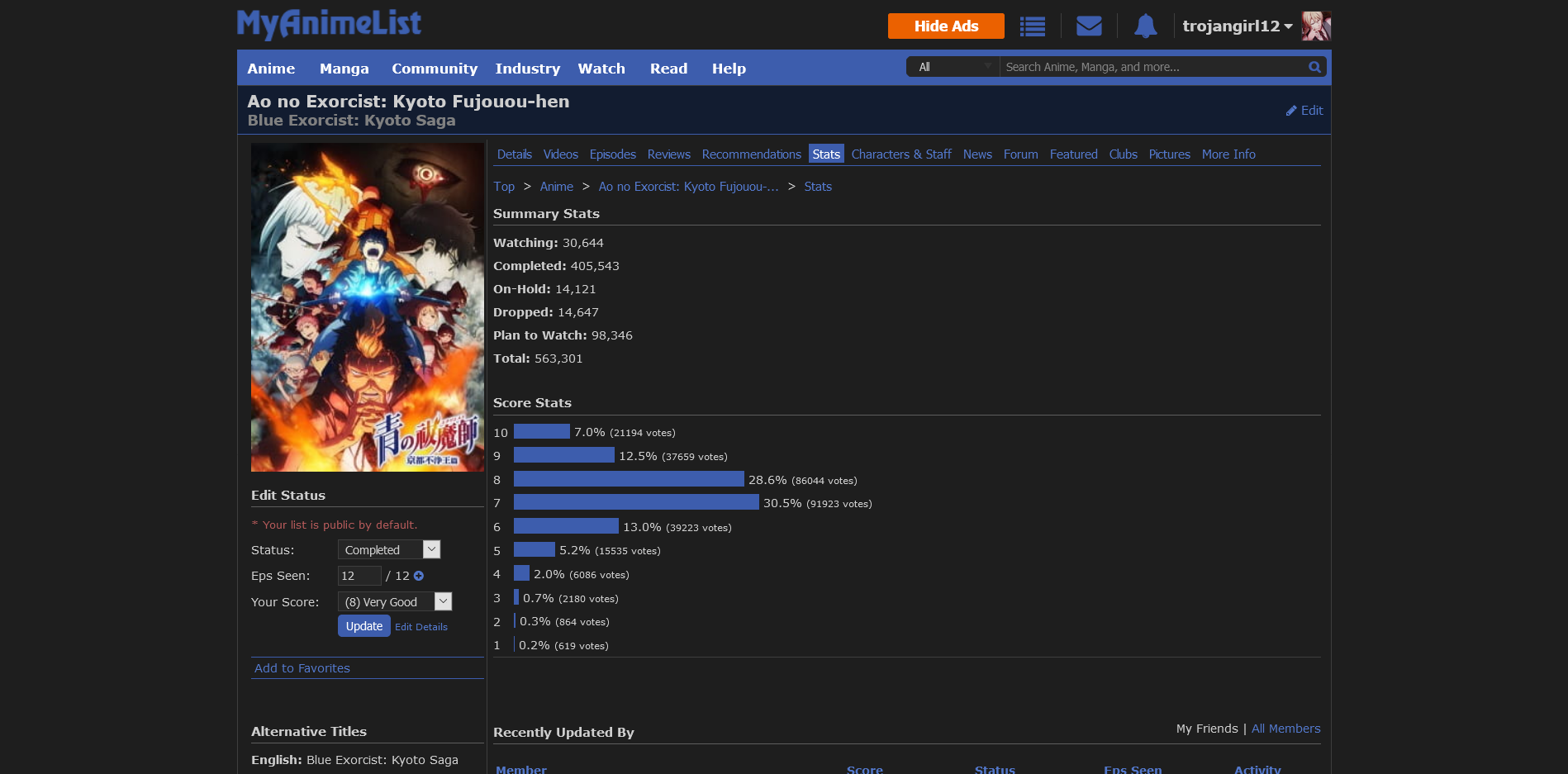Open the notifications bell icon
This screenshot has height=774, width=1568.
1145,26
